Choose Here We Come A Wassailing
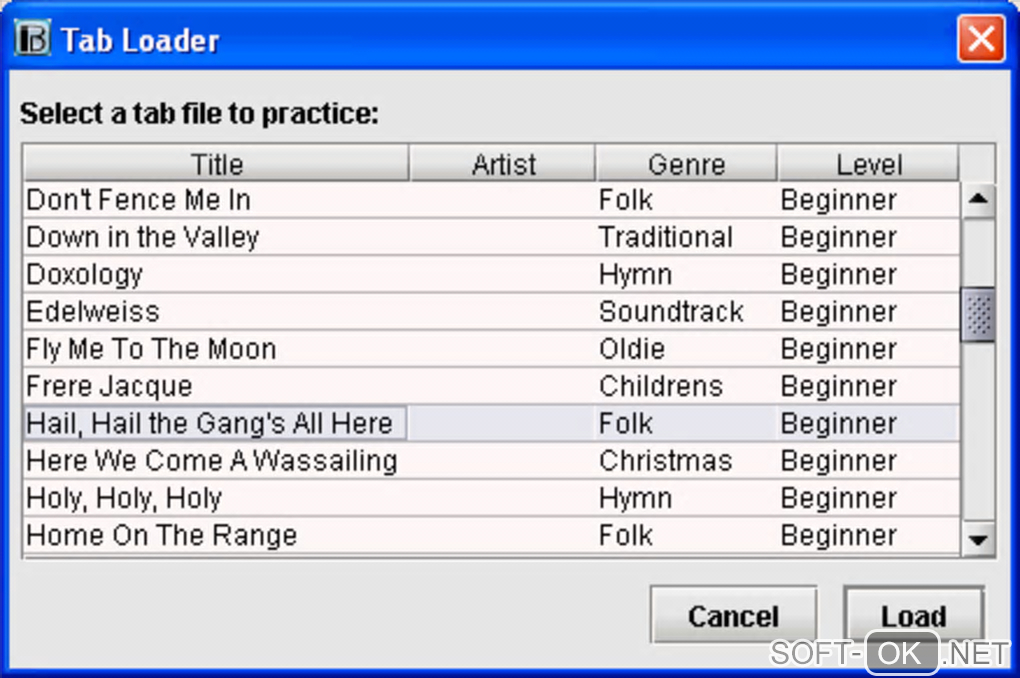Viewport: 1020px width, 678px height. [212, 461]
